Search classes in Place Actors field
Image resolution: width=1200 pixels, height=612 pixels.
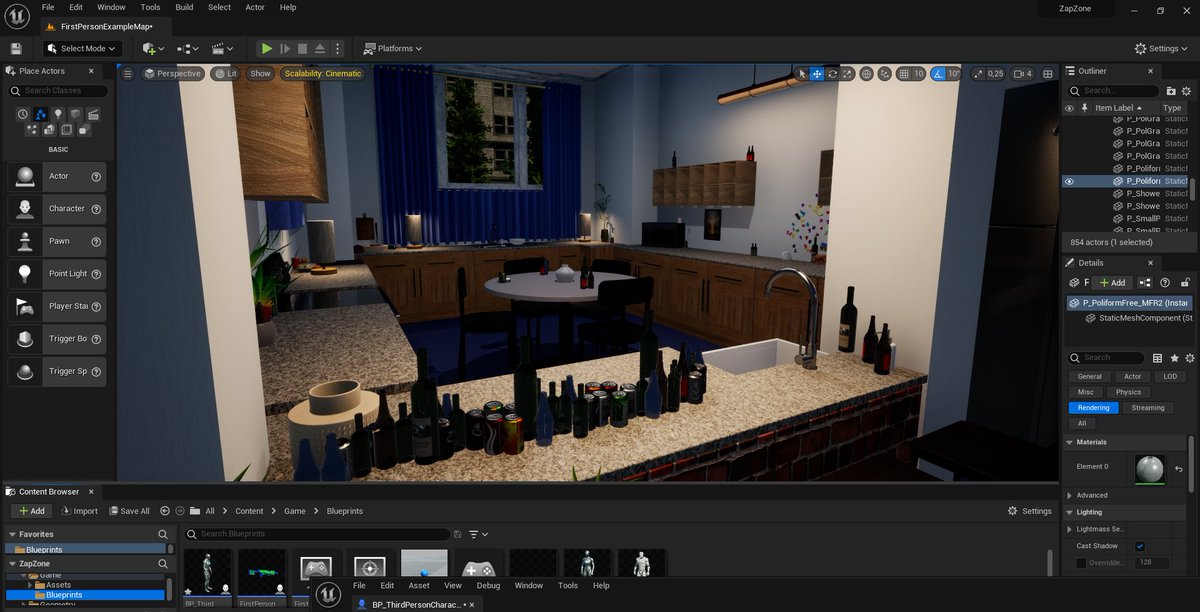tap(60, 91)
